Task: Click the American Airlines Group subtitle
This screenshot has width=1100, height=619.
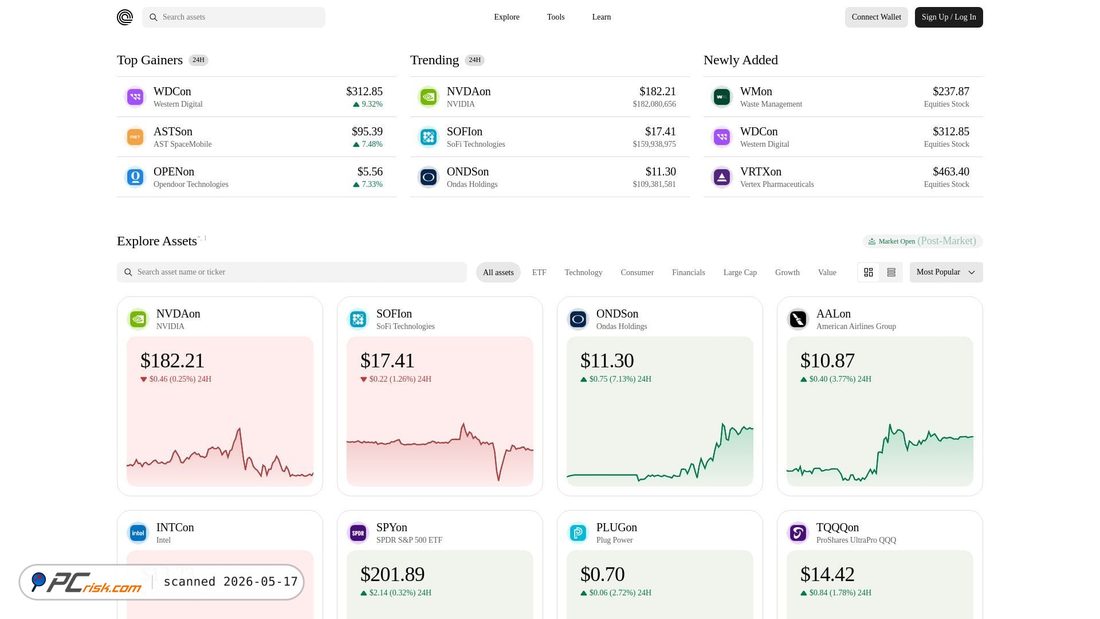Action: click(856, 326)
